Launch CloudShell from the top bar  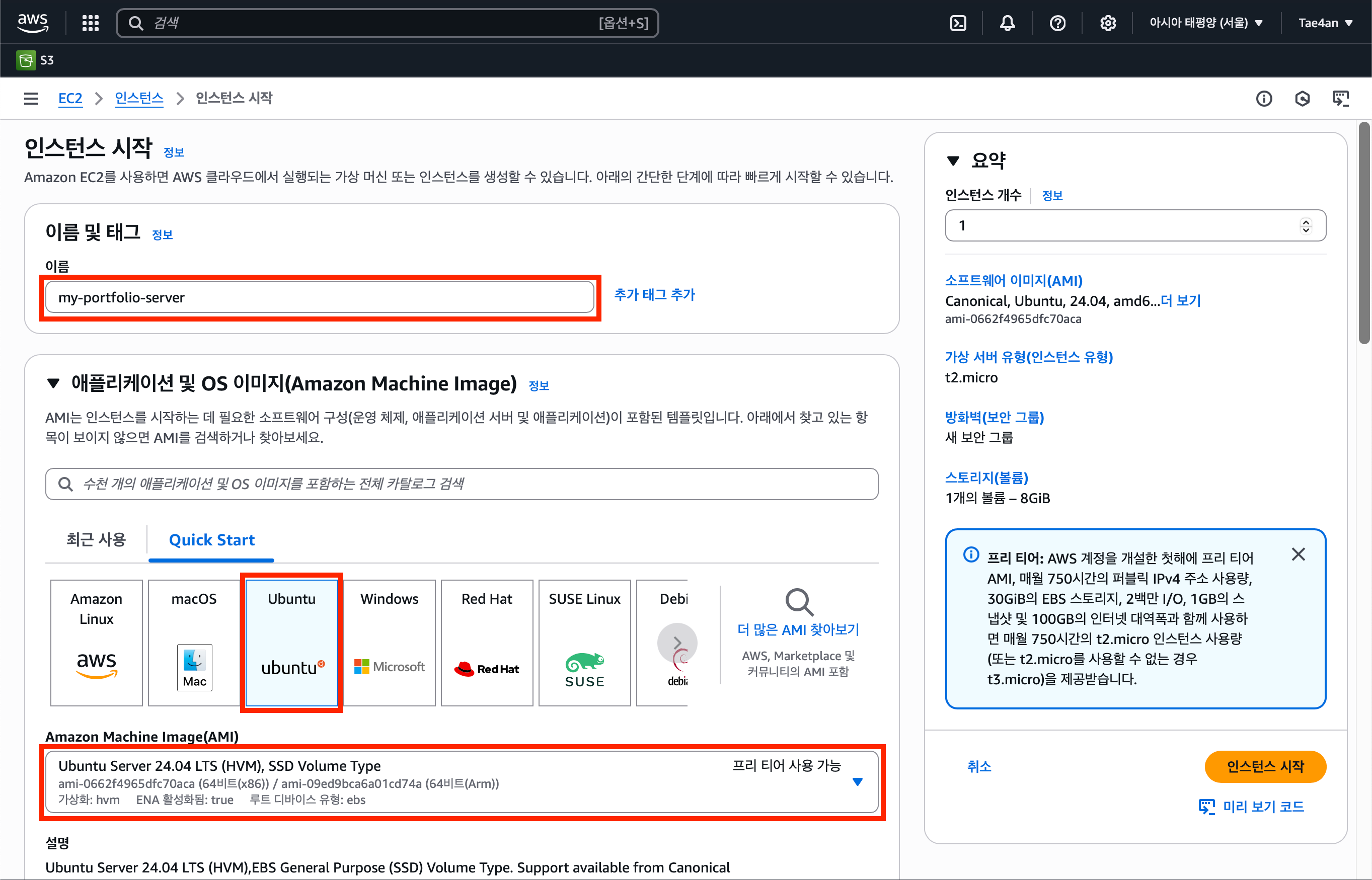(x=958, y=23)
